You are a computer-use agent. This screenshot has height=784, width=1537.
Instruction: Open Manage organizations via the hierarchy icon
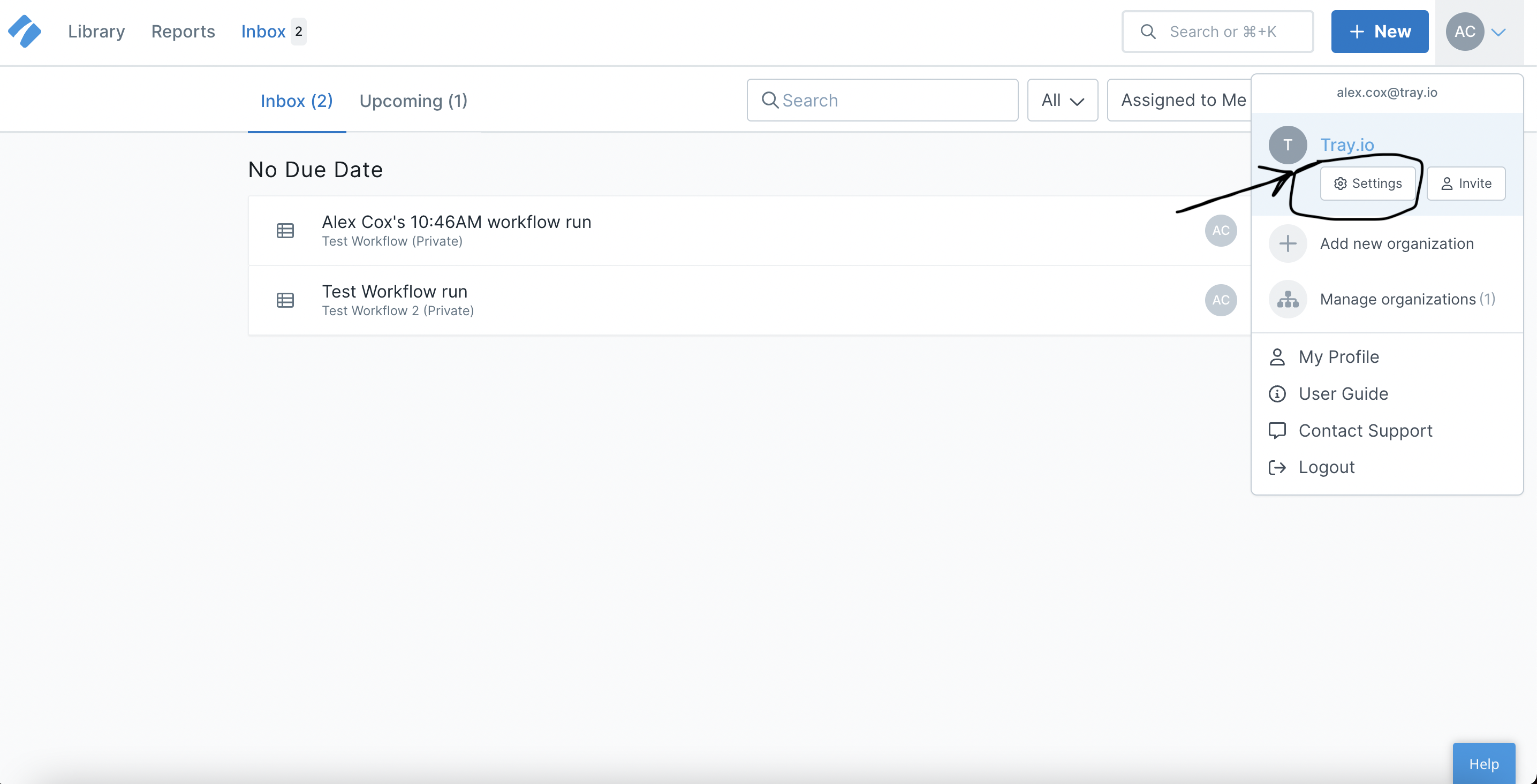point(1288,299)
